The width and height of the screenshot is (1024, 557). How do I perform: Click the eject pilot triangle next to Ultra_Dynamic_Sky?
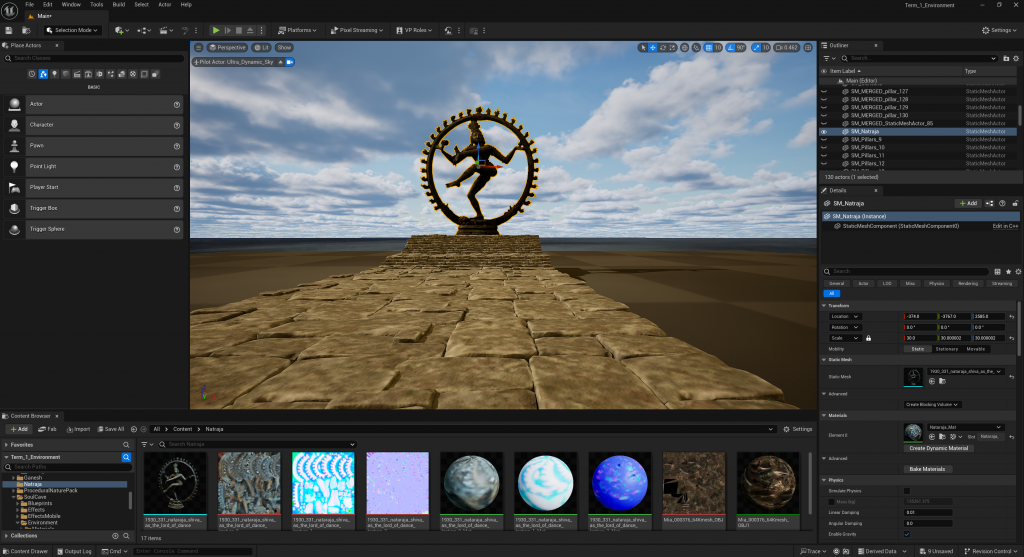point(280,62)
